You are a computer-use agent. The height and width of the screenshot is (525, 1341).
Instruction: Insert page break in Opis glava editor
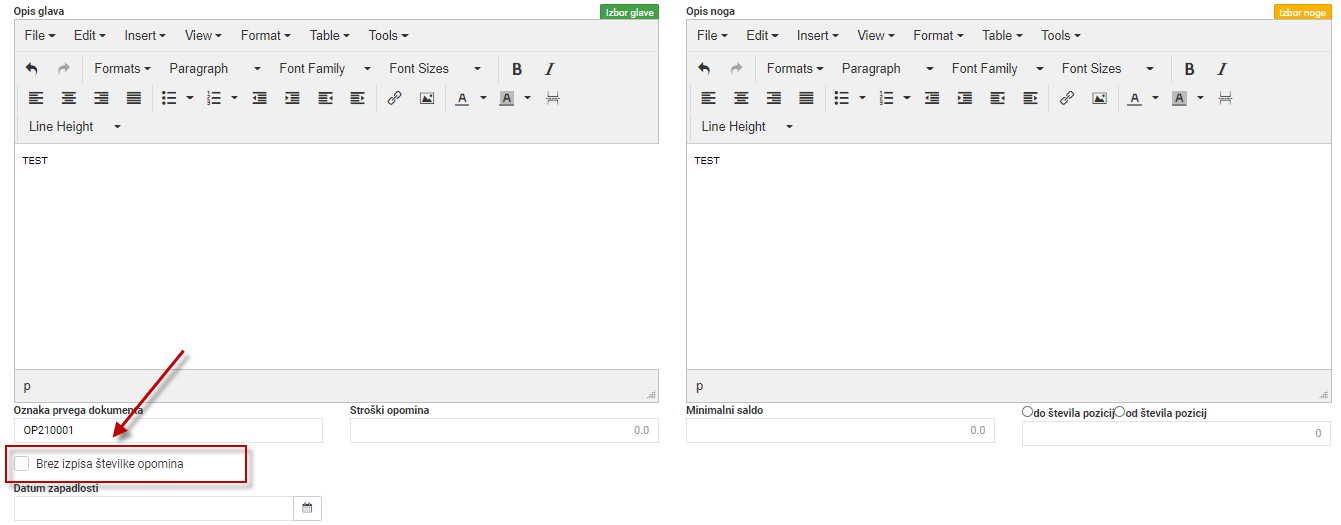tap(553, 98)
